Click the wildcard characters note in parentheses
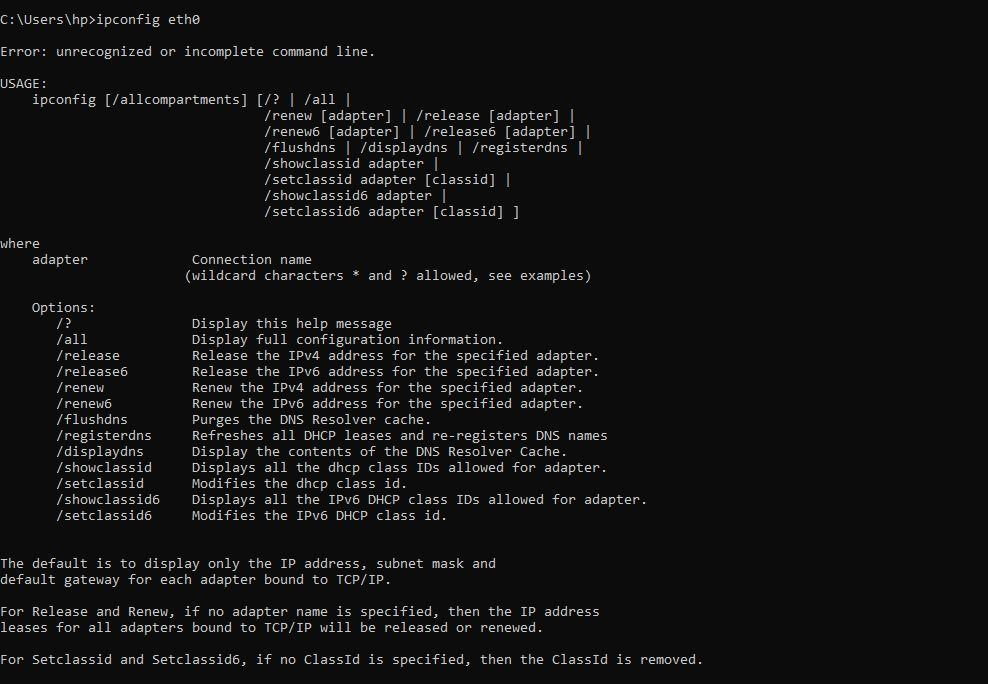This screenshot has width=988, height=684. [x=388, y=276]
